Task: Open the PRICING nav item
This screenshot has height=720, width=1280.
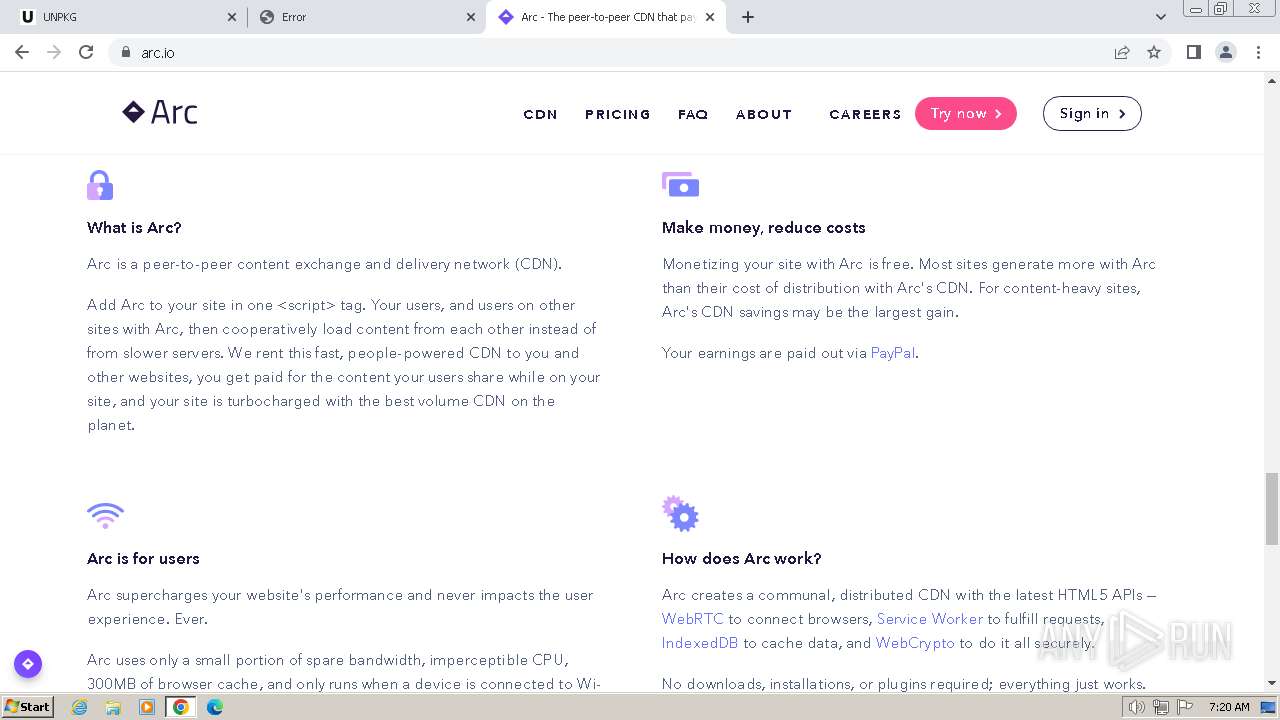Action: pyautogui.click(x=618, y=115)
